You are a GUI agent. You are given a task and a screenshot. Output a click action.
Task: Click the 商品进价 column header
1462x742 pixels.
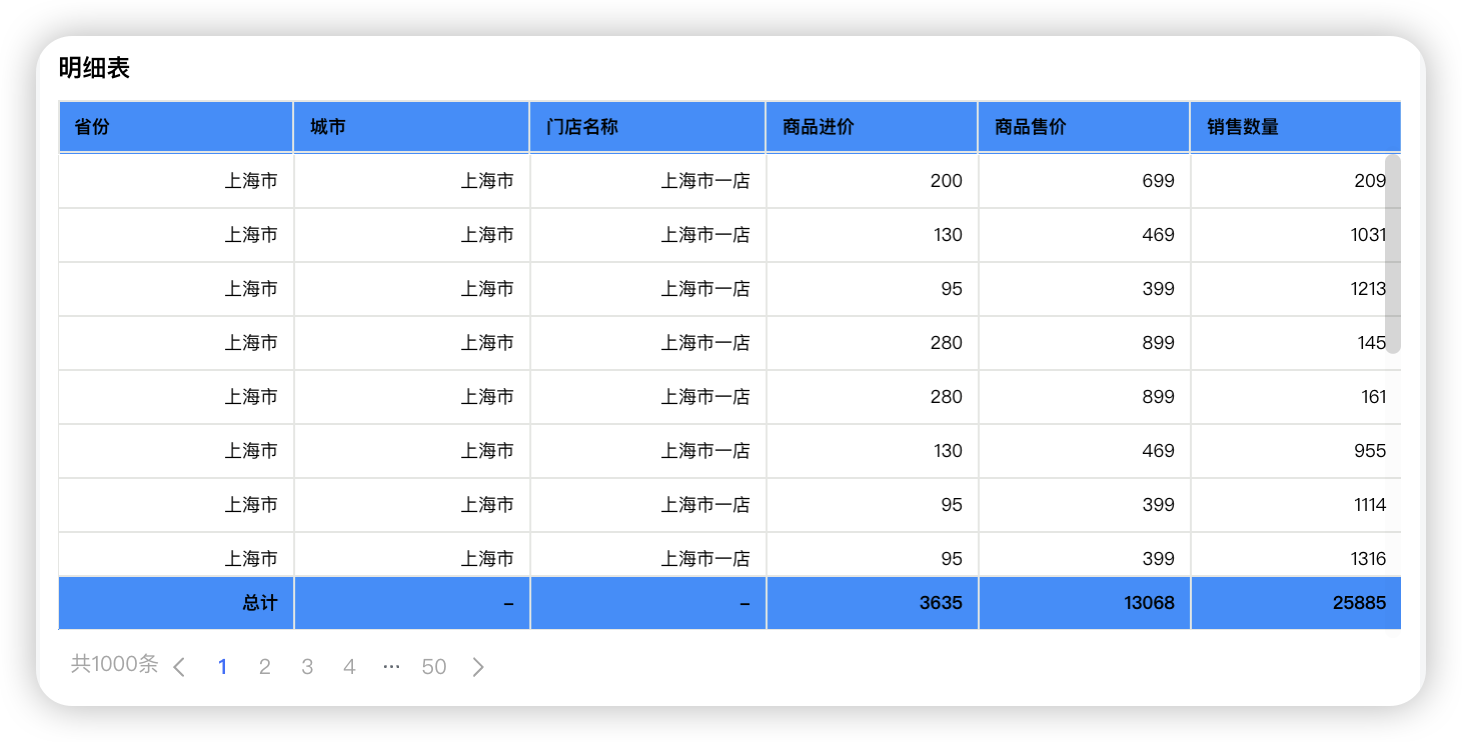tap(871, 127)
